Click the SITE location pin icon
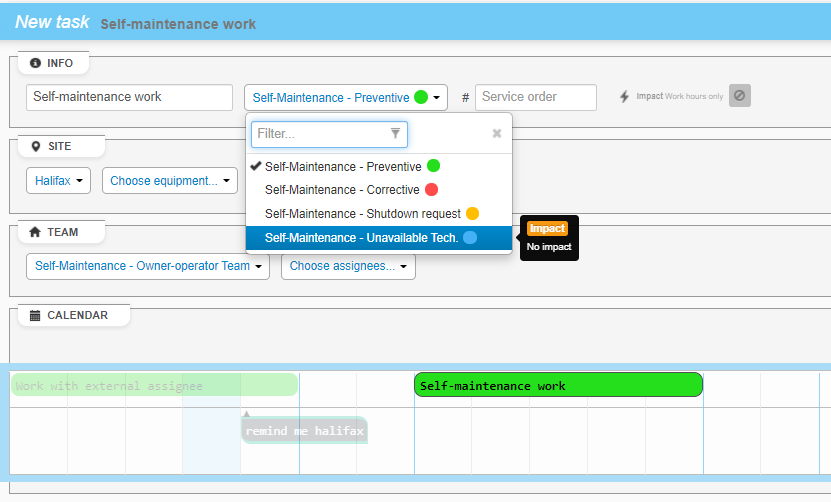This screenshot has height=502, width=831. (x=36, y=146)
